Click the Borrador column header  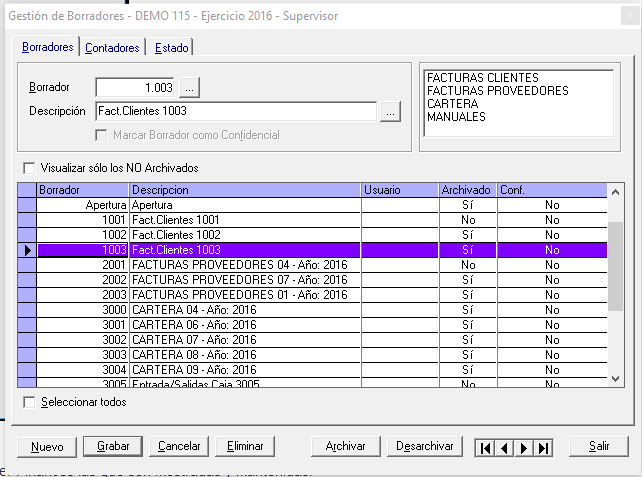82,190
